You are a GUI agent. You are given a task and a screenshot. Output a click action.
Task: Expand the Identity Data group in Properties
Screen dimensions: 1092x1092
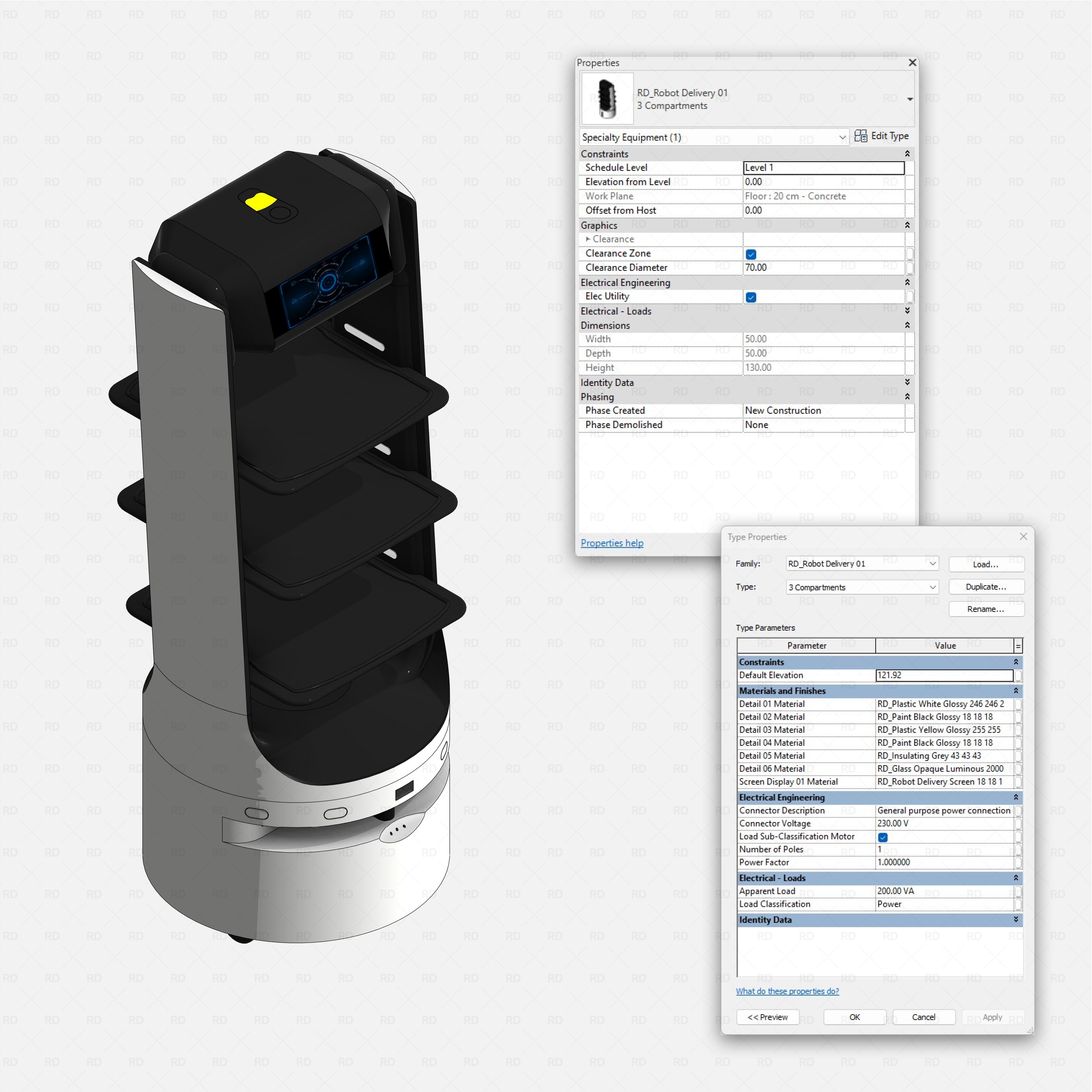click(907, 382)
